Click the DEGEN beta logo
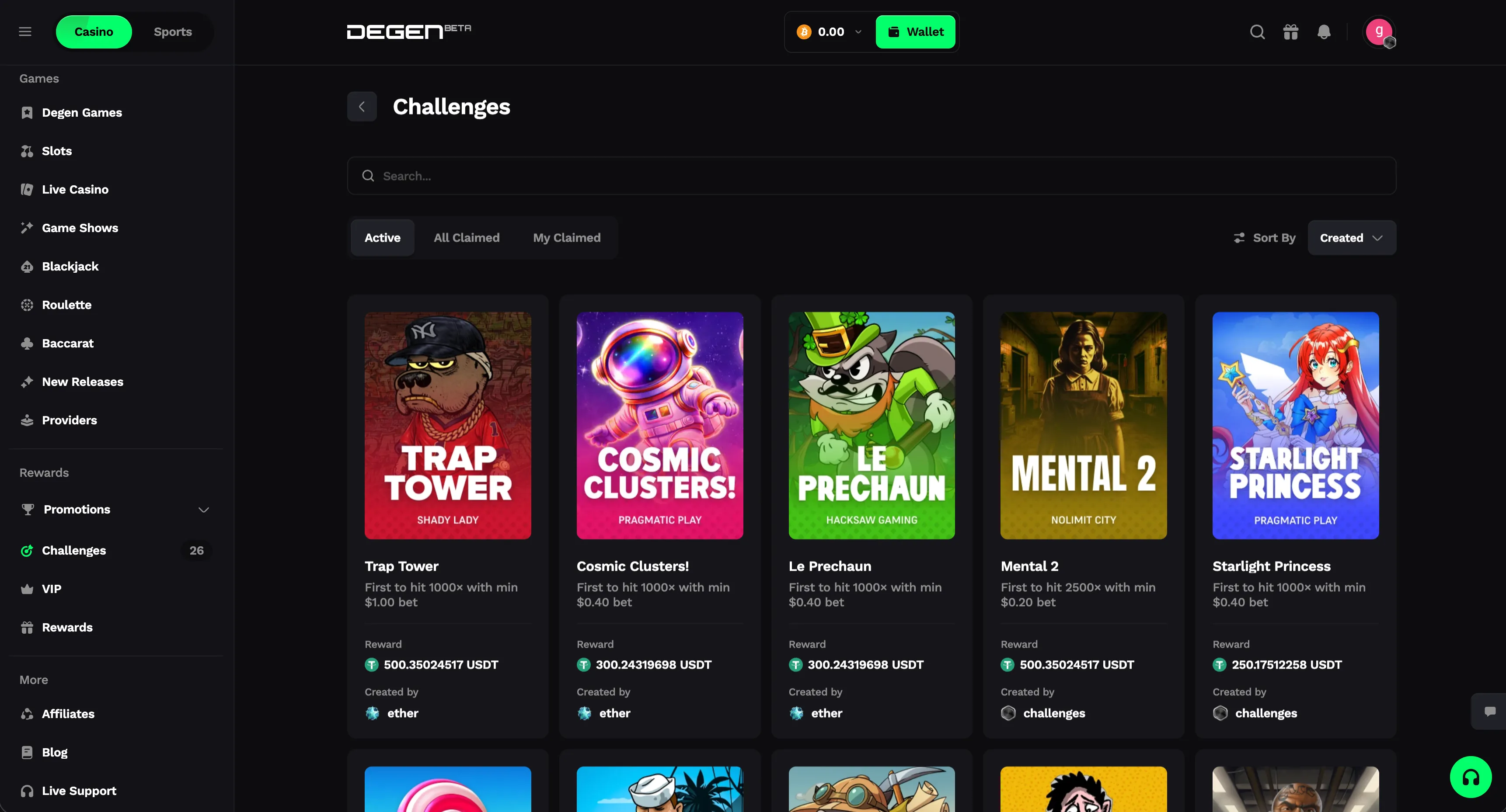1506x812 pixels. [x=409, y=31]
